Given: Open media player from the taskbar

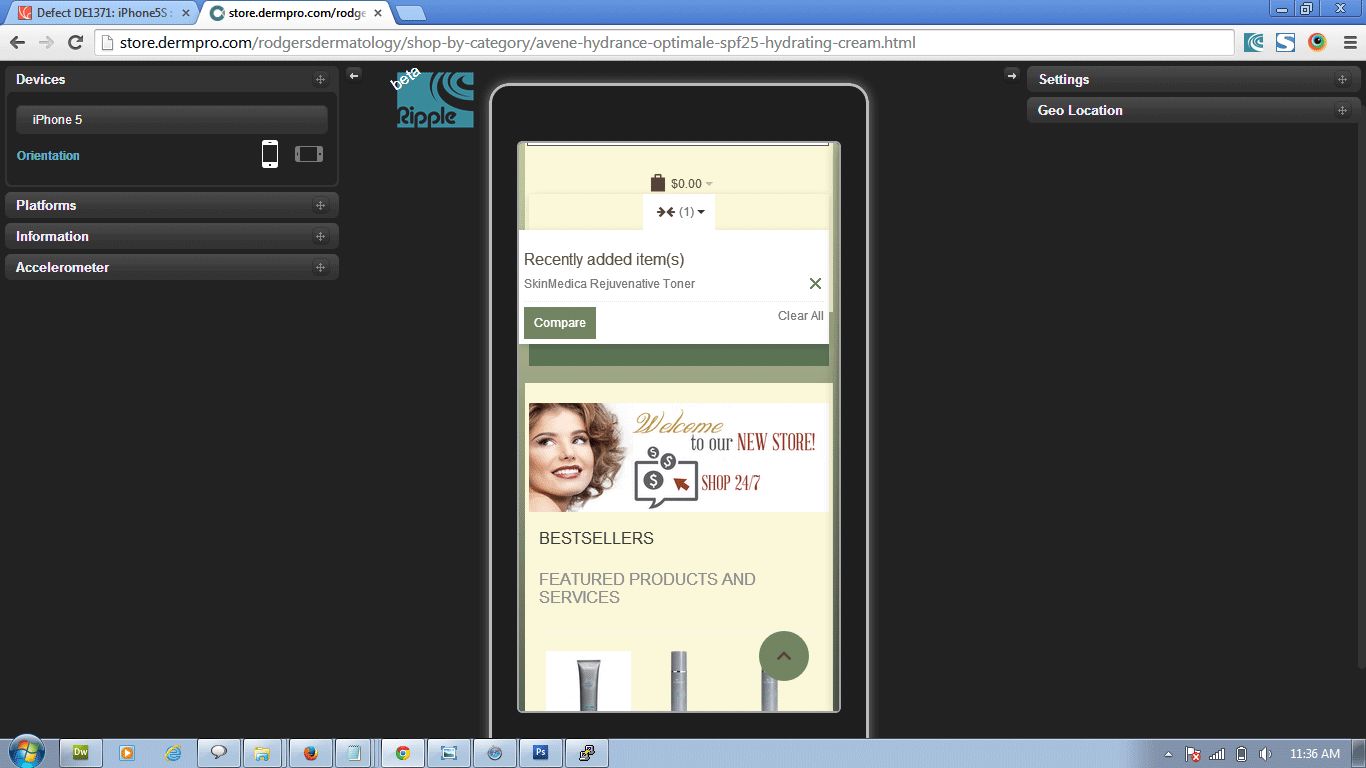Looking at the screenshot, I should 127,753.
